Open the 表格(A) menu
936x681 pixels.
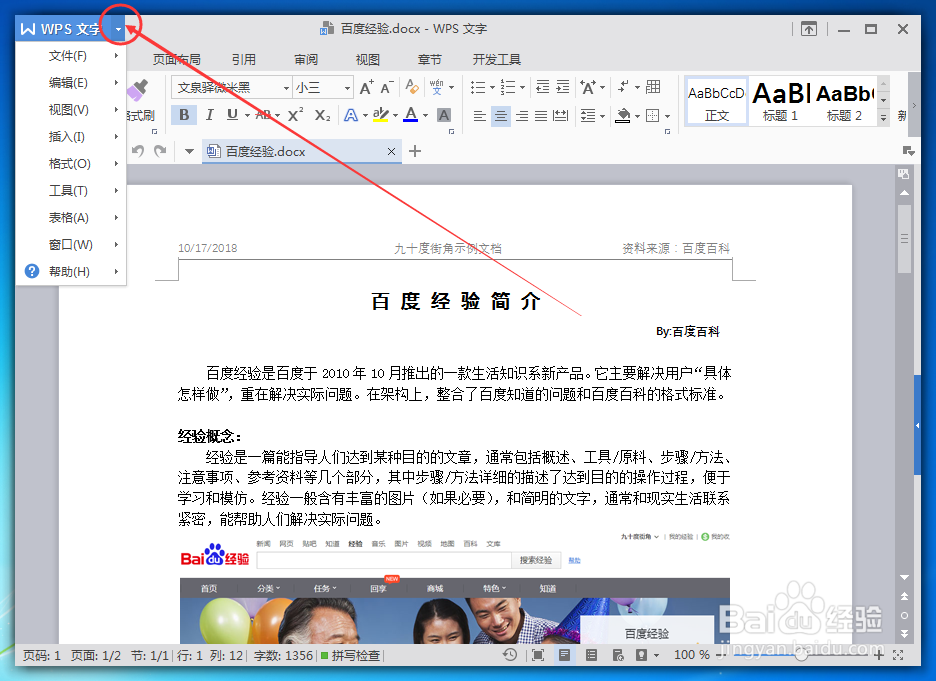click(71, 218)
